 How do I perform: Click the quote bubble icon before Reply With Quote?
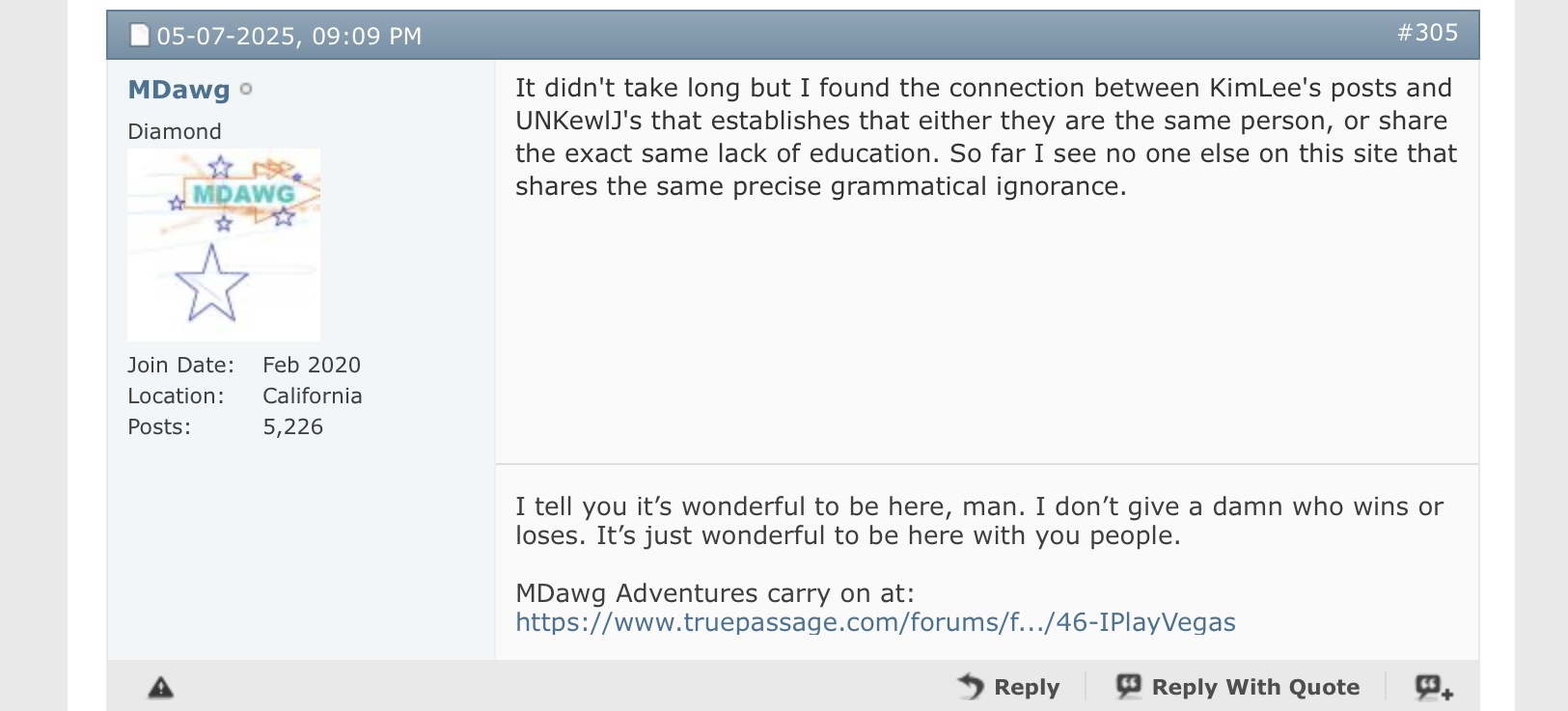coord(1128,686)
